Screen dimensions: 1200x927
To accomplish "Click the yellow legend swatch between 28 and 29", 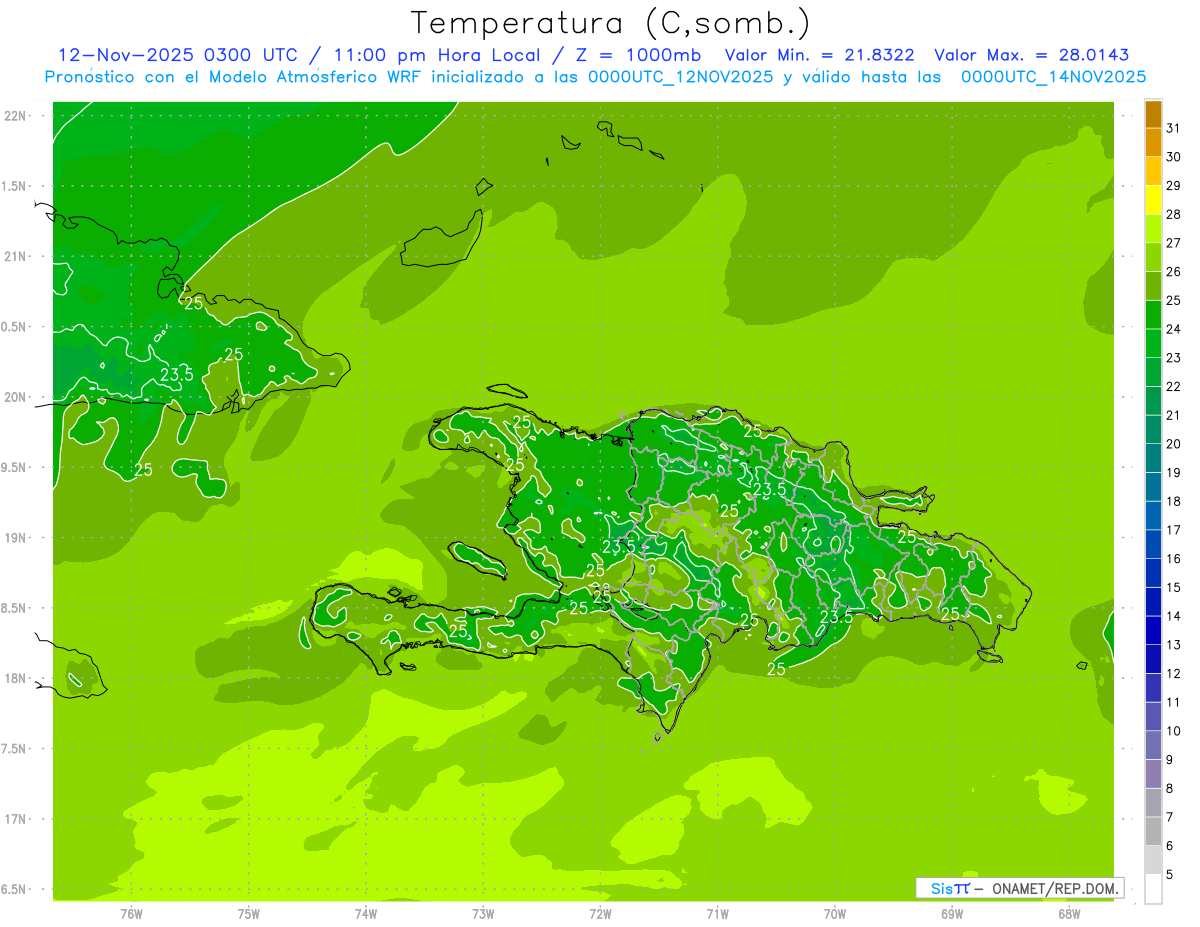I will tap(1153, 200).
